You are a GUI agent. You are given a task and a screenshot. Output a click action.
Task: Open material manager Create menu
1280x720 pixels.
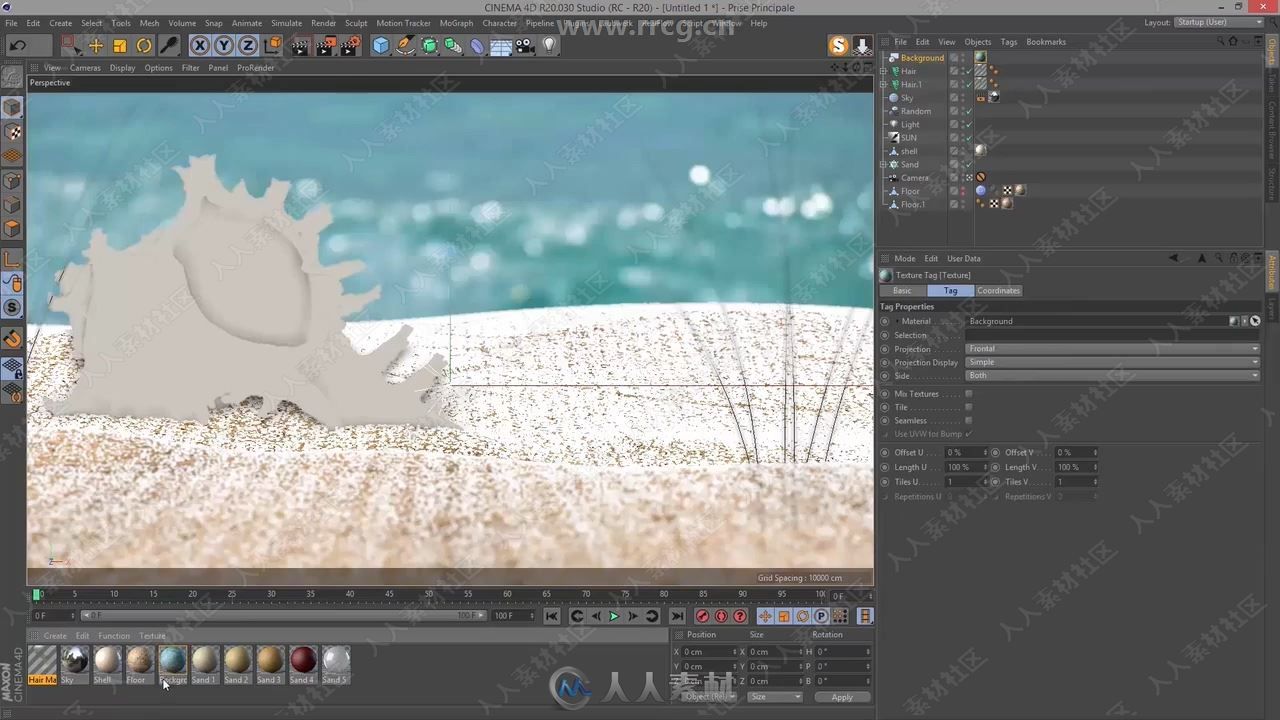click(x=55, y=636)
